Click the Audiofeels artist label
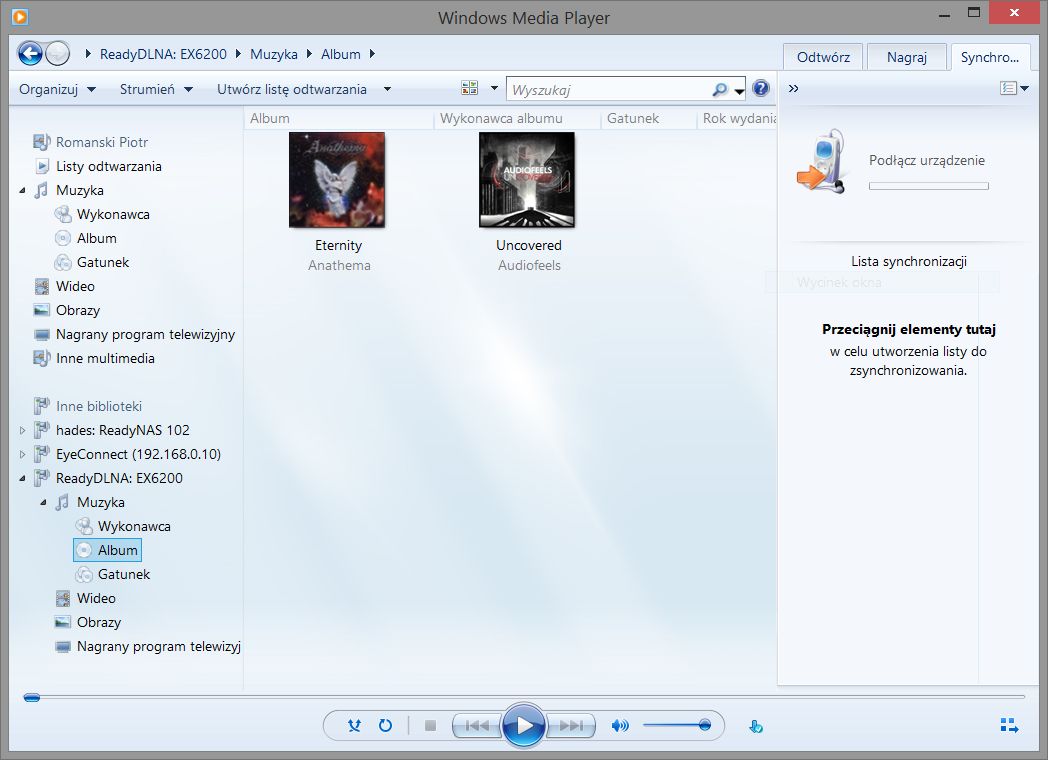This screenshot has width=1048, height=760. tap(529, 265)
